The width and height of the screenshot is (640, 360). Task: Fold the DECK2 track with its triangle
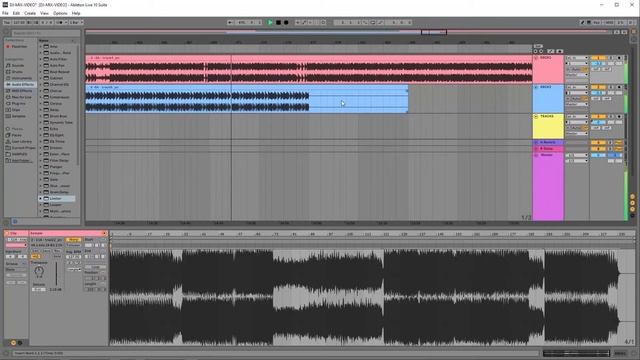(x=536, y=87)
